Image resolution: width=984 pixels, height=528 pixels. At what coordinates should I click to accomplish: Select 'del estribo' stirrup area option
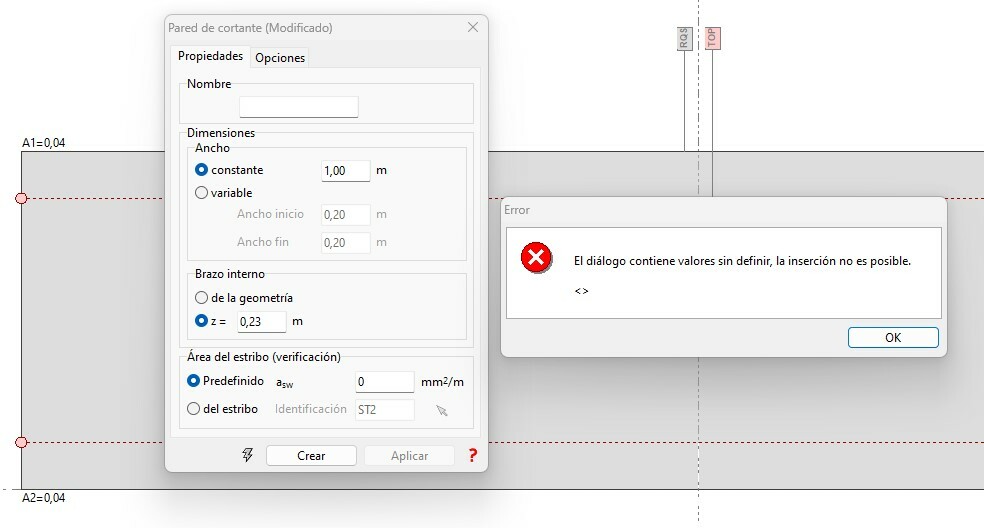coord(194,408)
